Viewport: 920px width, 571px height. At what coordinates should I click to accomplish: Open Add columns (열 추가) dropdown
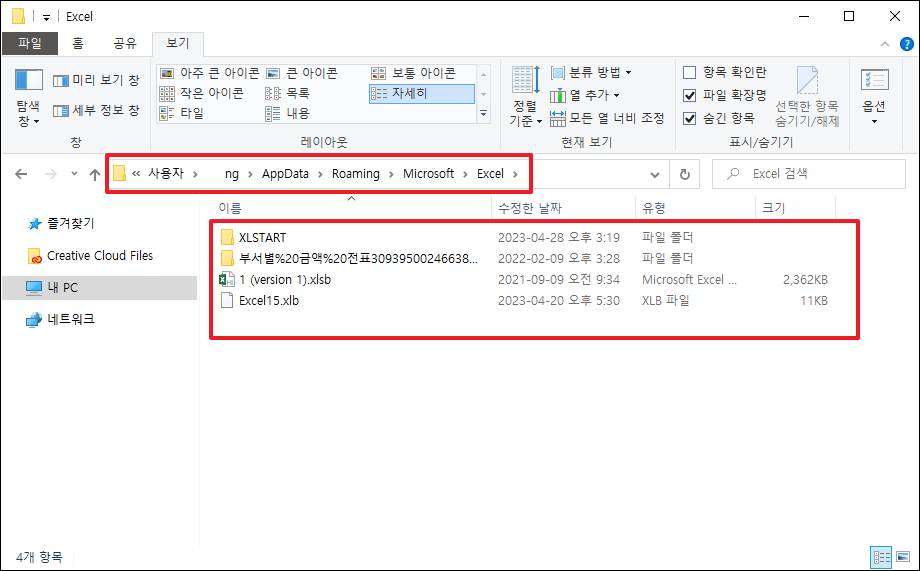pyautogui.click(x=584, y=95)
